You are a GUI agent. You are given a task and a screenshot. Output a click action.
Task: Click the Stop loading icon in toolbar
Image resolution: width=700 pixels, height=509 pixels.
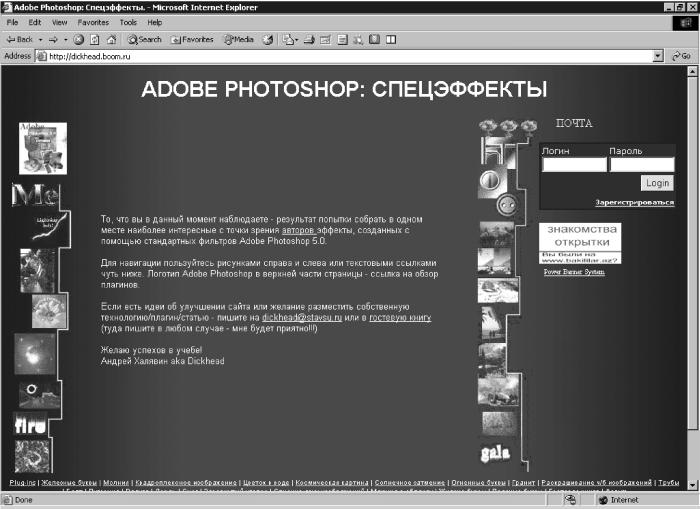point(79,40)
